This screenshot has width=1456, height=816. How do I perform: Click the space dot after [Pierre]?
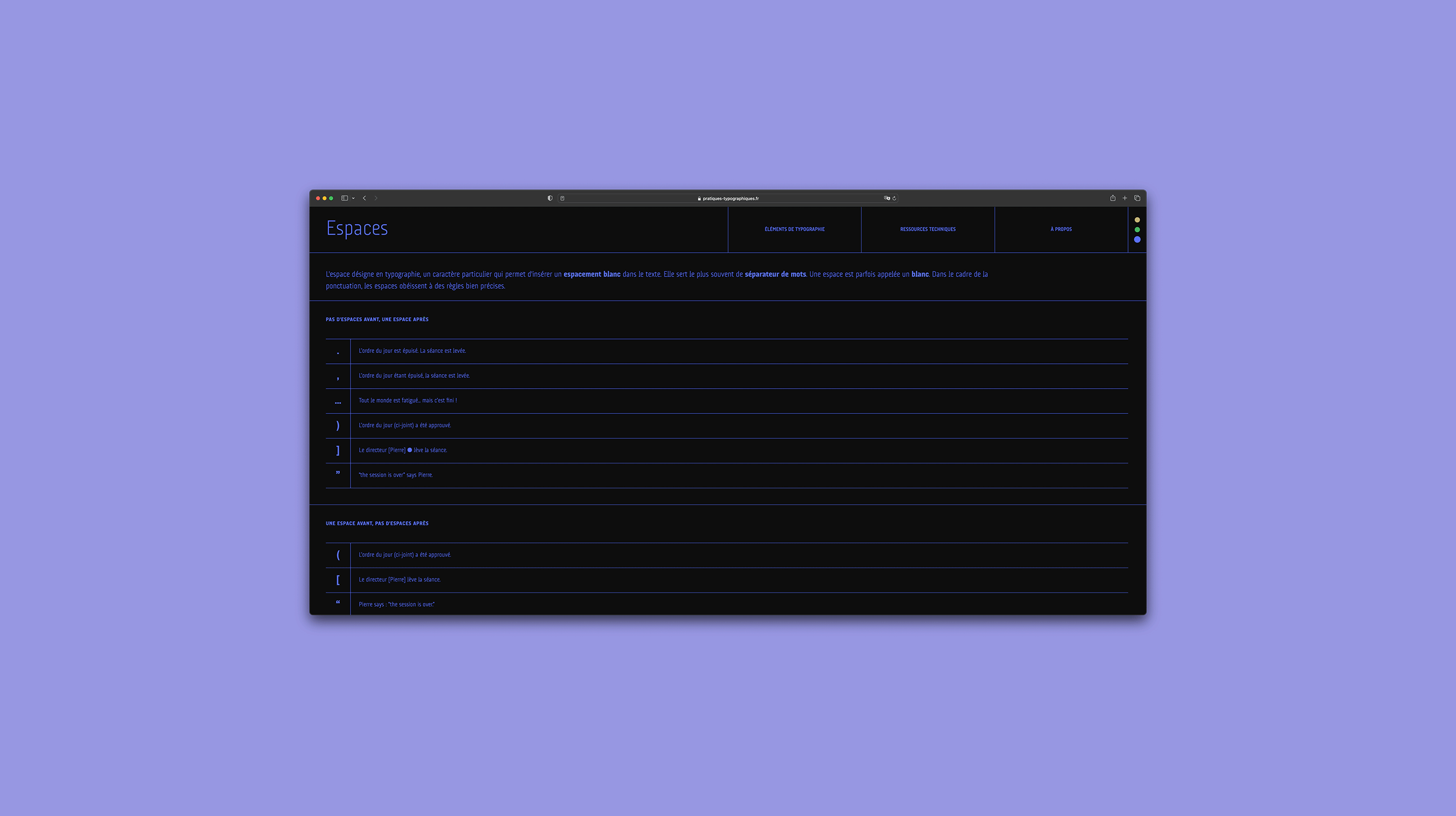[x=410, y=451]
